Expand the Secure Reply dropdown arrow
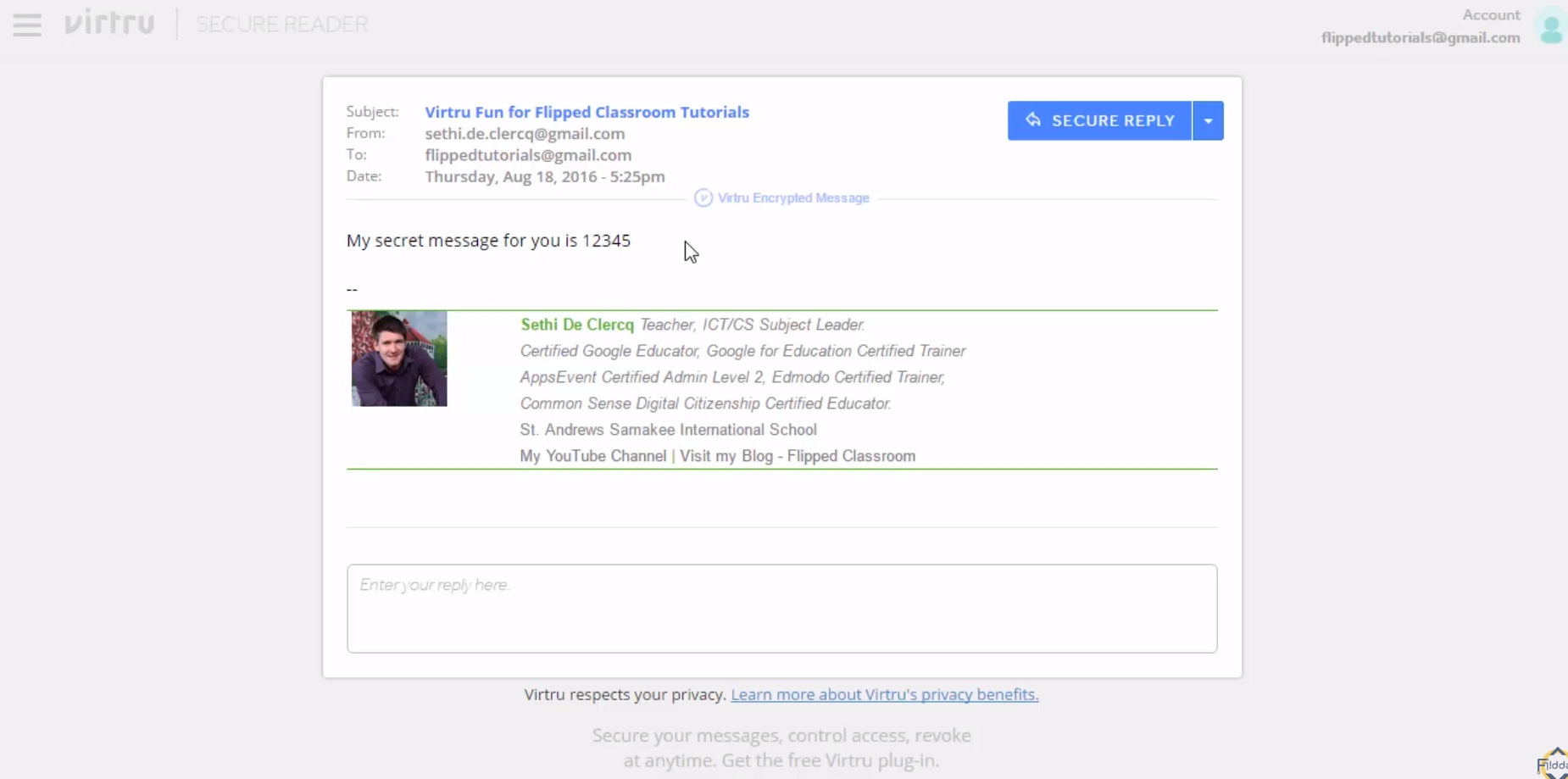This screenshot has height=779, width=1568. click(x=1208, y=120)
